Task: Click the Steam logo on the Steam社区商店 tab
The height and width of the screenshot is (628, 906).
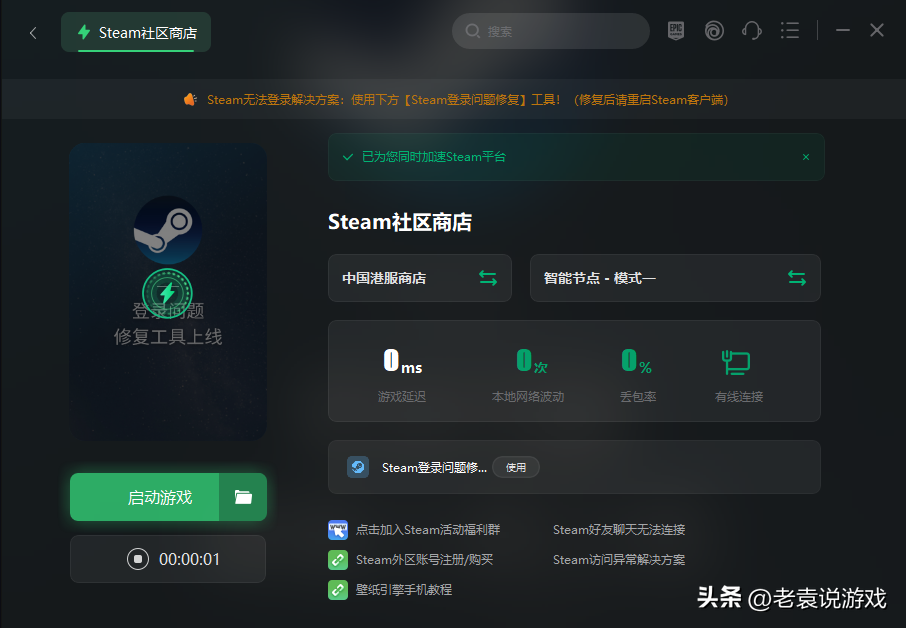Action: 82,32
